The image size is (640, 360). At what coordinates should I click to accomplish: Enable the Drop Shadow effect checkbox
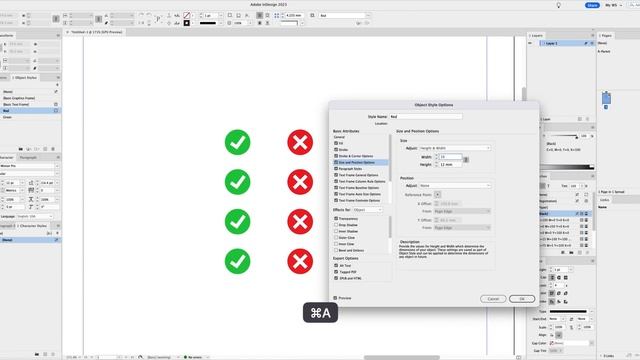(336, 225)
